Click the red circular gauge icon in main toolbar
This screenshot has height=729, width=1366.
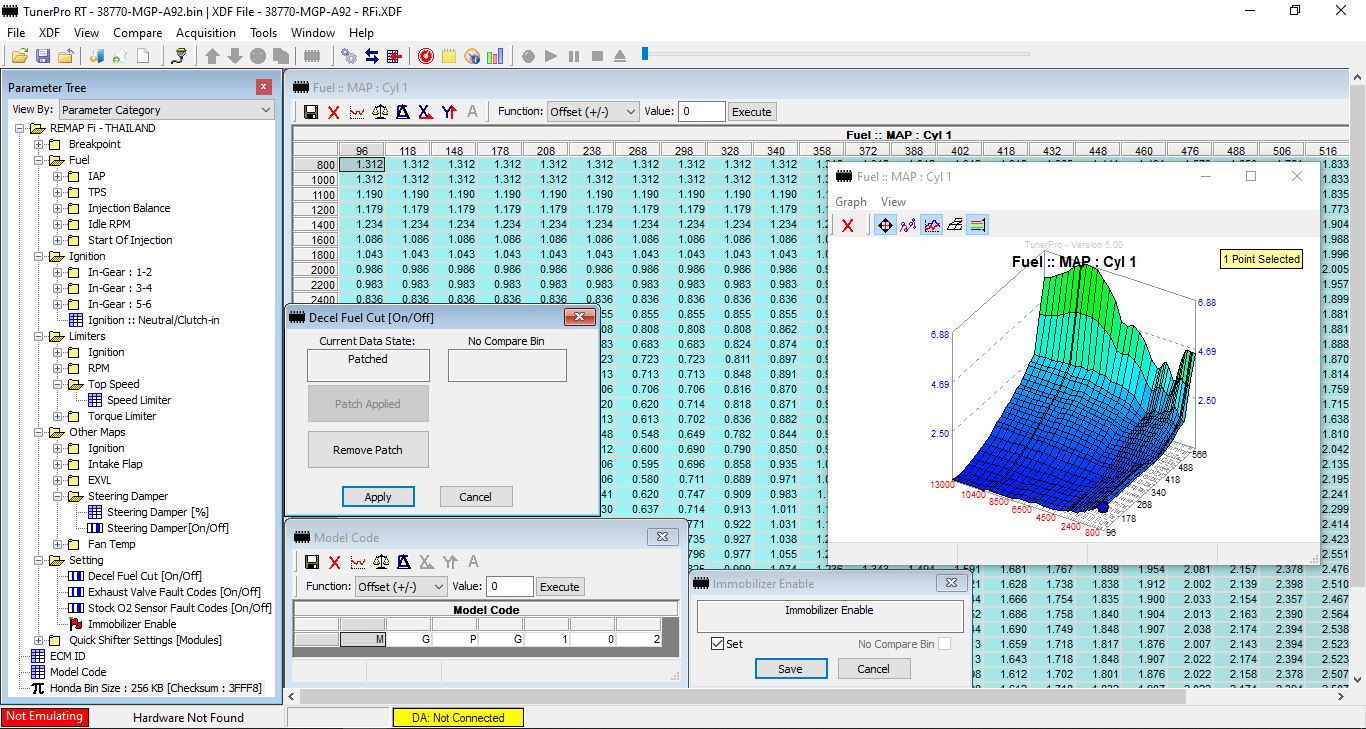click(x=426, y=56)
